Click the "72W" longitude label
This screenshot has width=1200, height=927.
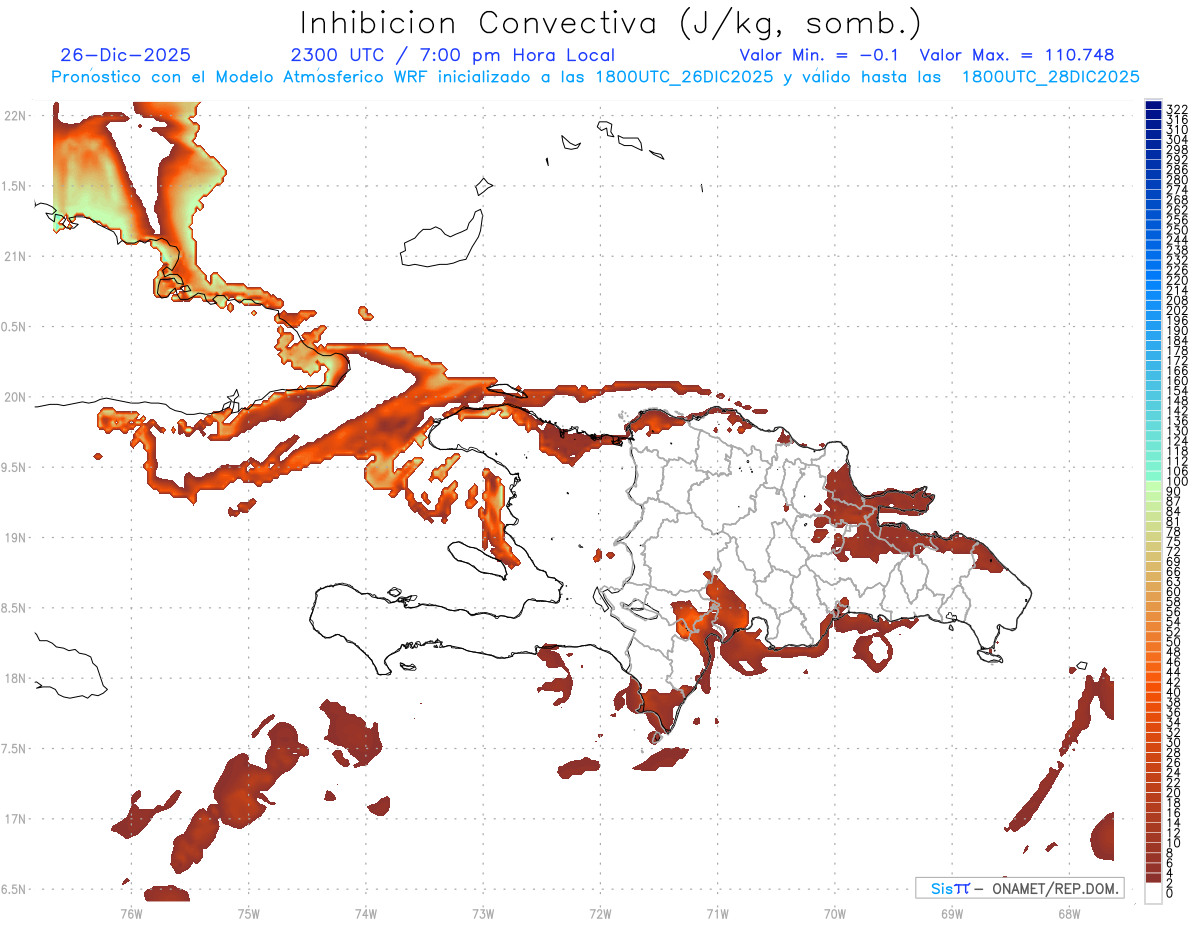(601, 912)
